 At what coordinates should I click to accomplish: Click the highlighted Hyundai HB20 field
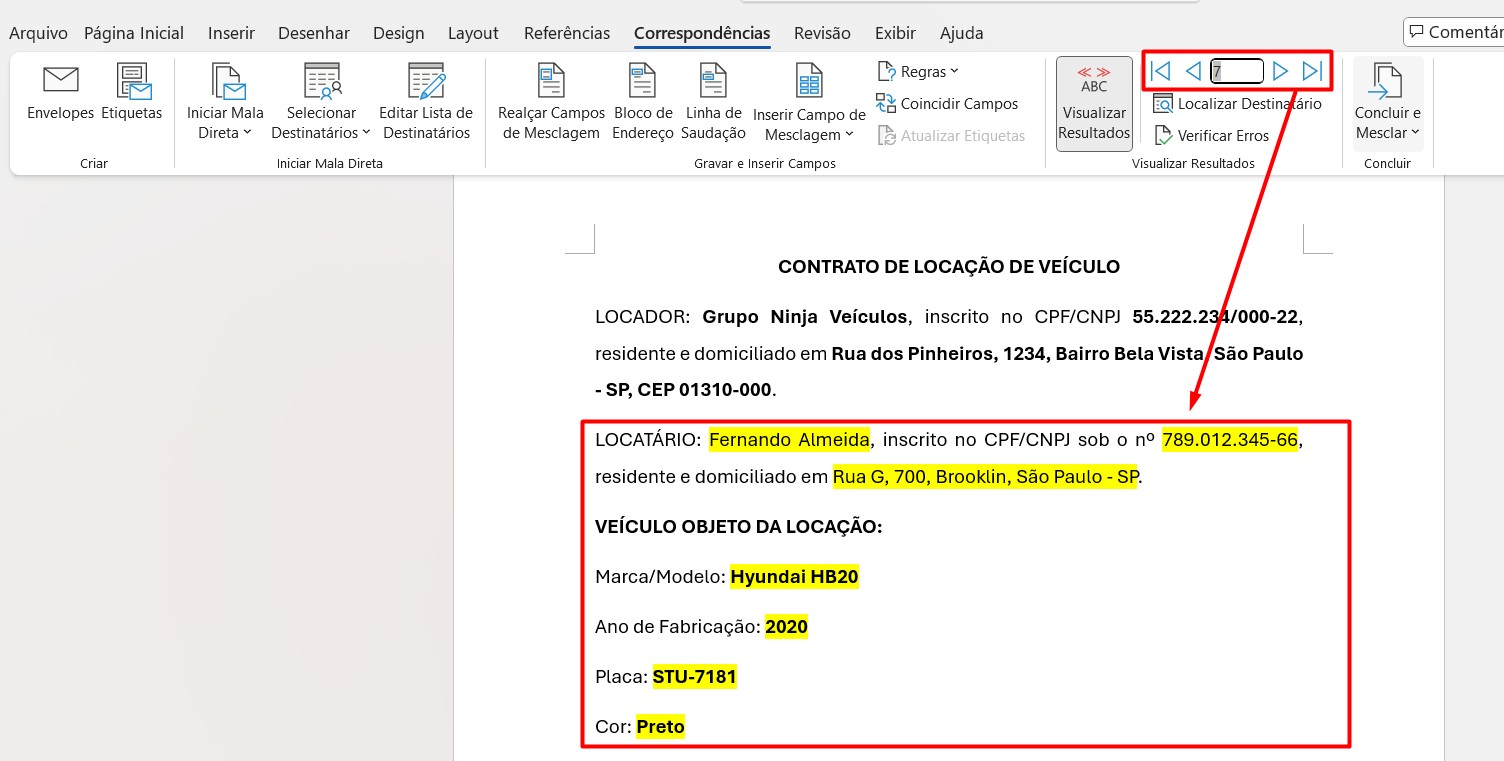[x=795, y=577]
